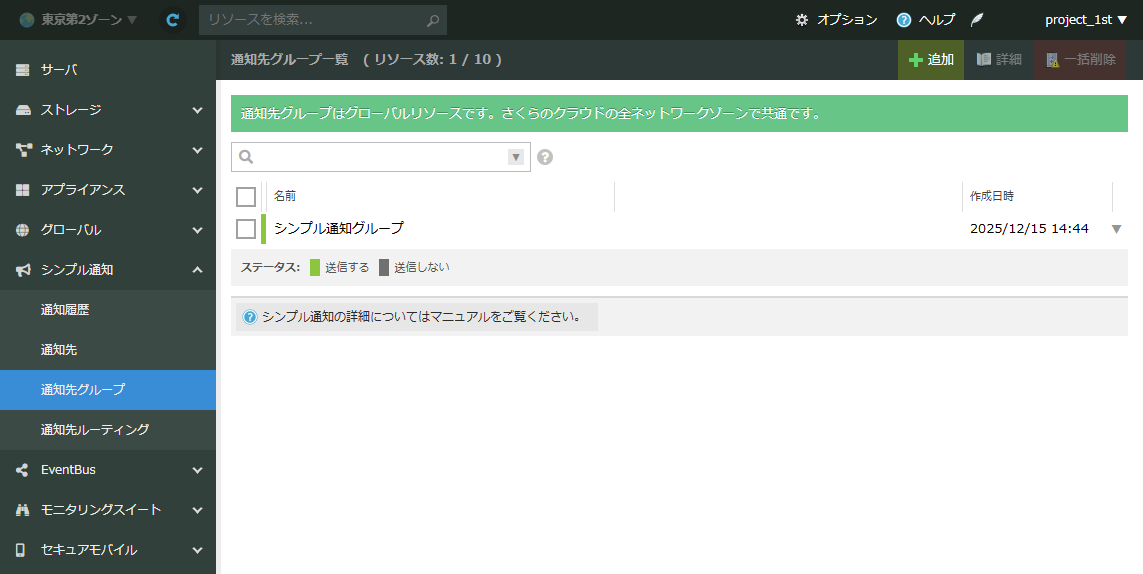
Task: Open the filter field dropdown arrow
Action: click(x=516, y=157)
